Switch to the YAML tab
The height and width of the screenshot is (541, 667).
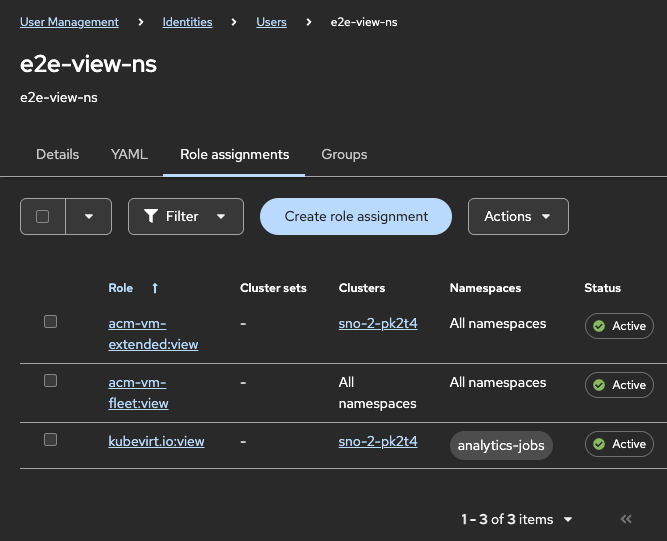point(129,155)
